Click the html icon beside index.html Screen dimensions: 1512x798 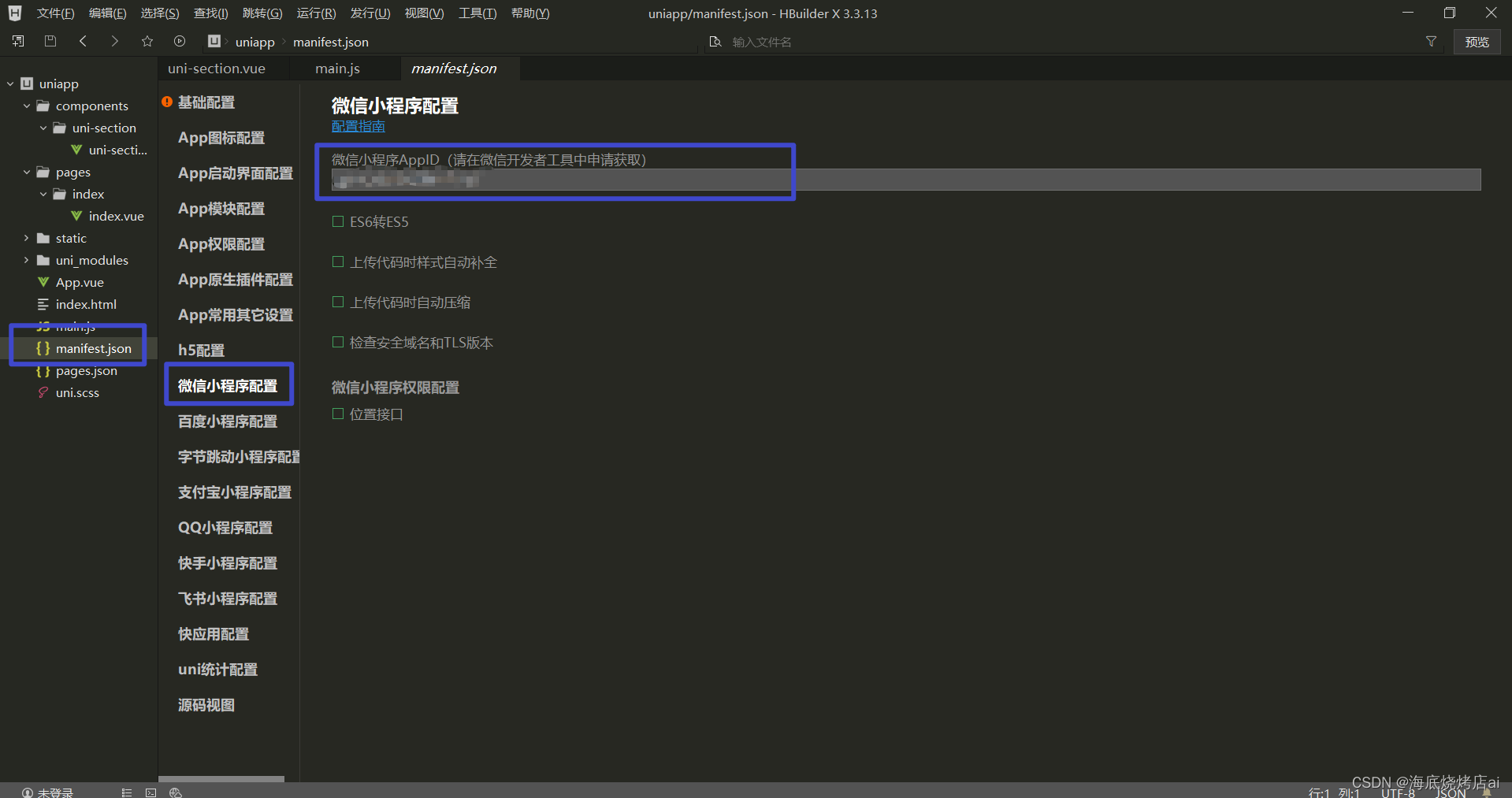[43, 304]
